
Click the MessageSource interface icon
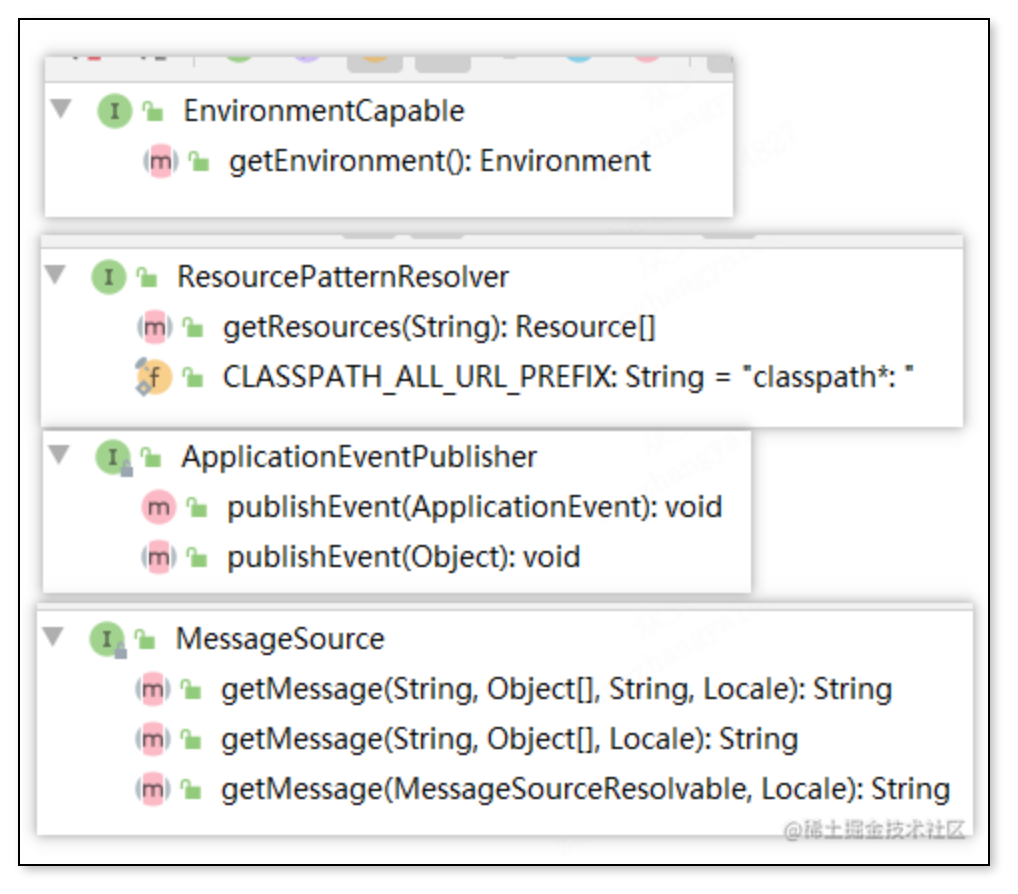tap(107, 639)
